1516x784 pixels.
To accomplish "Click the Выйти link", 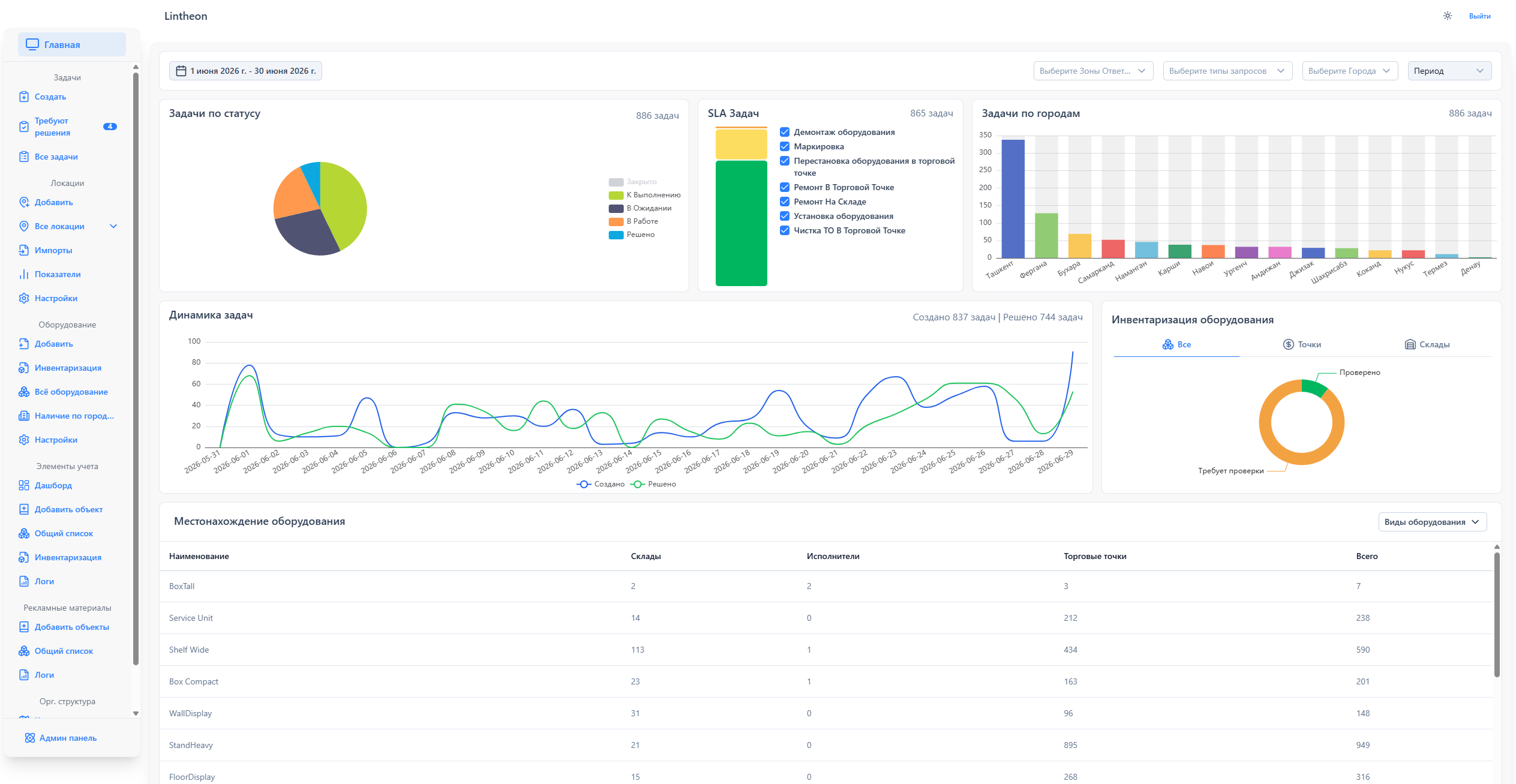I will pos(1479,16).
